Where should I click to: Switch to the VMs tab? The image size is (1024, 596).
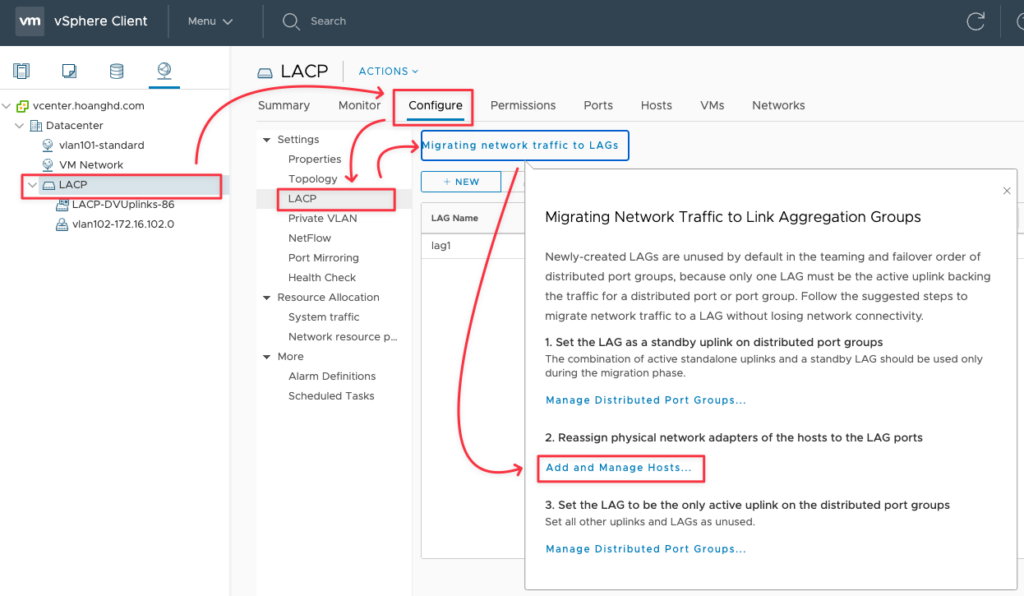[x=712, y=105]
